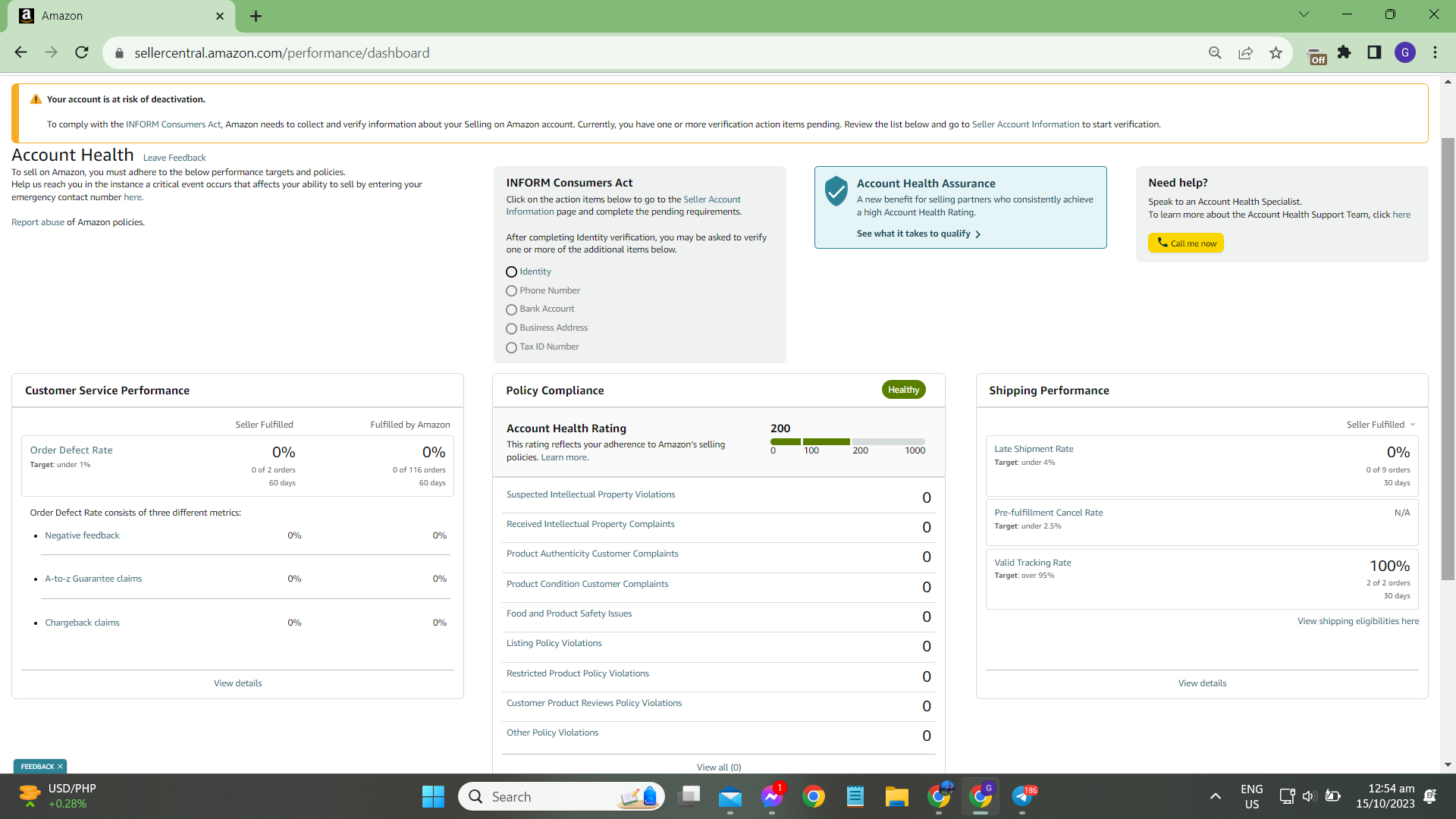The height and width of the screenshot is (819, 1456).
Task: Open the Chrome three-dot menu
Action: pos(1435,52)
